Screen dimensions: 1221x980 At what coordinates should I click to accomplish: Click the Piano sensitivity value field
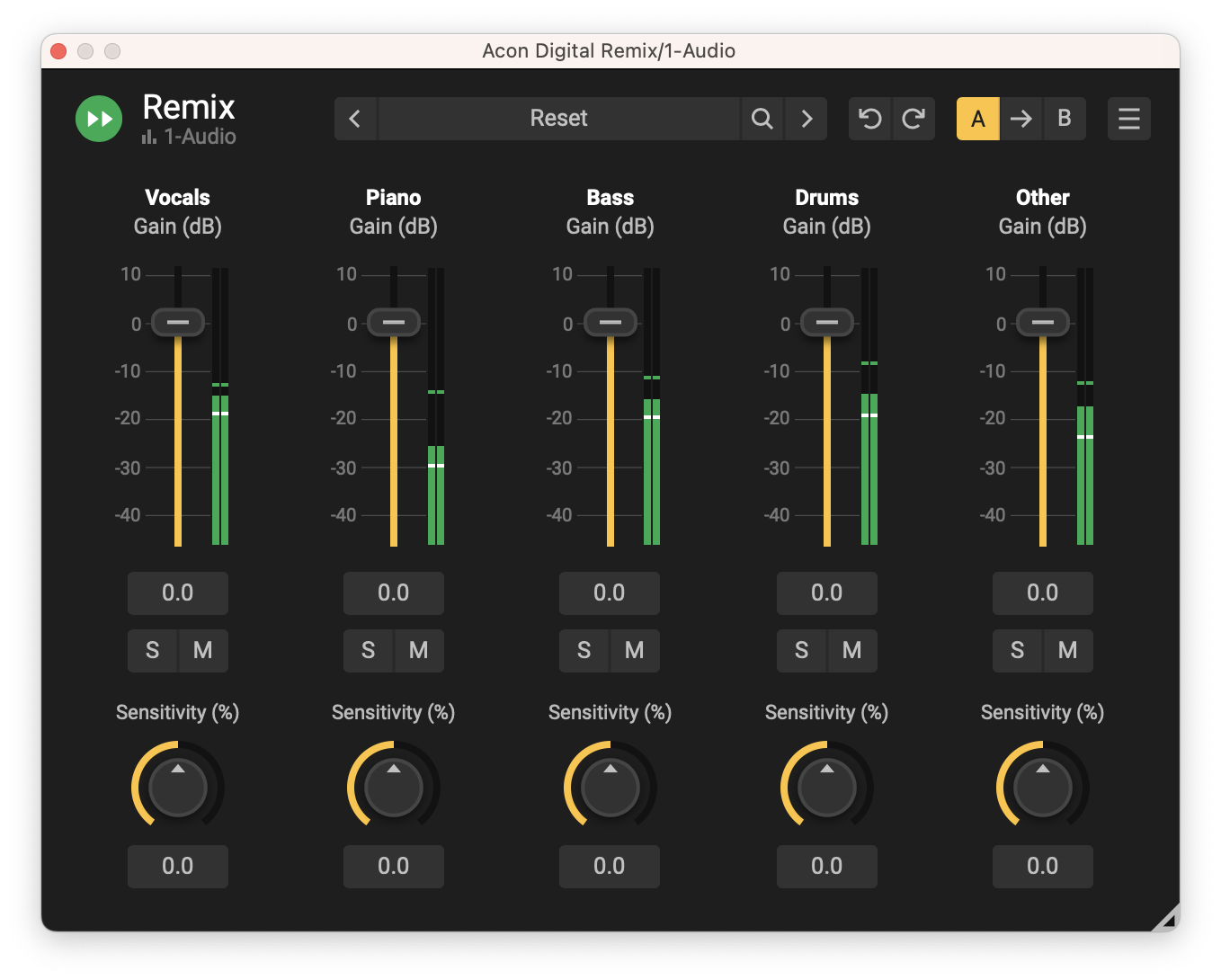[x=393, y=867]
